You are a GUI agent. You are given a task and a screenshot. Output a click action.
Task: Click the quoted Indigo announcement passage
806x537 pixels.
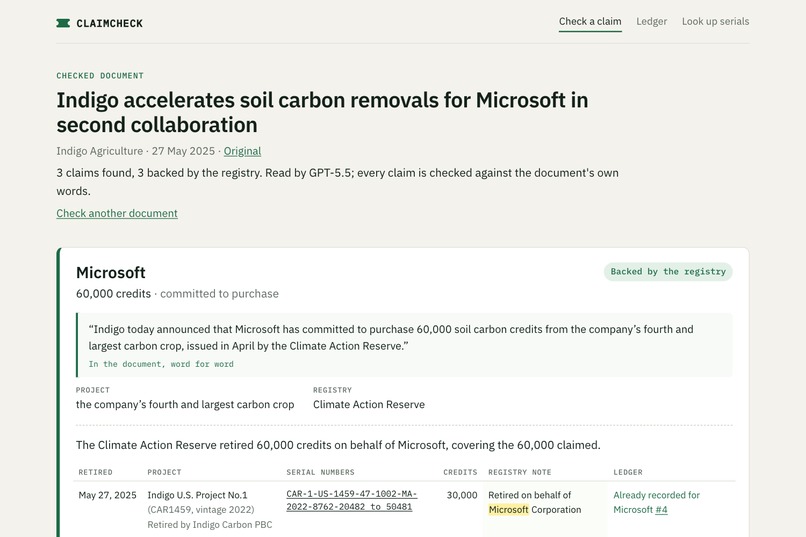391,338
